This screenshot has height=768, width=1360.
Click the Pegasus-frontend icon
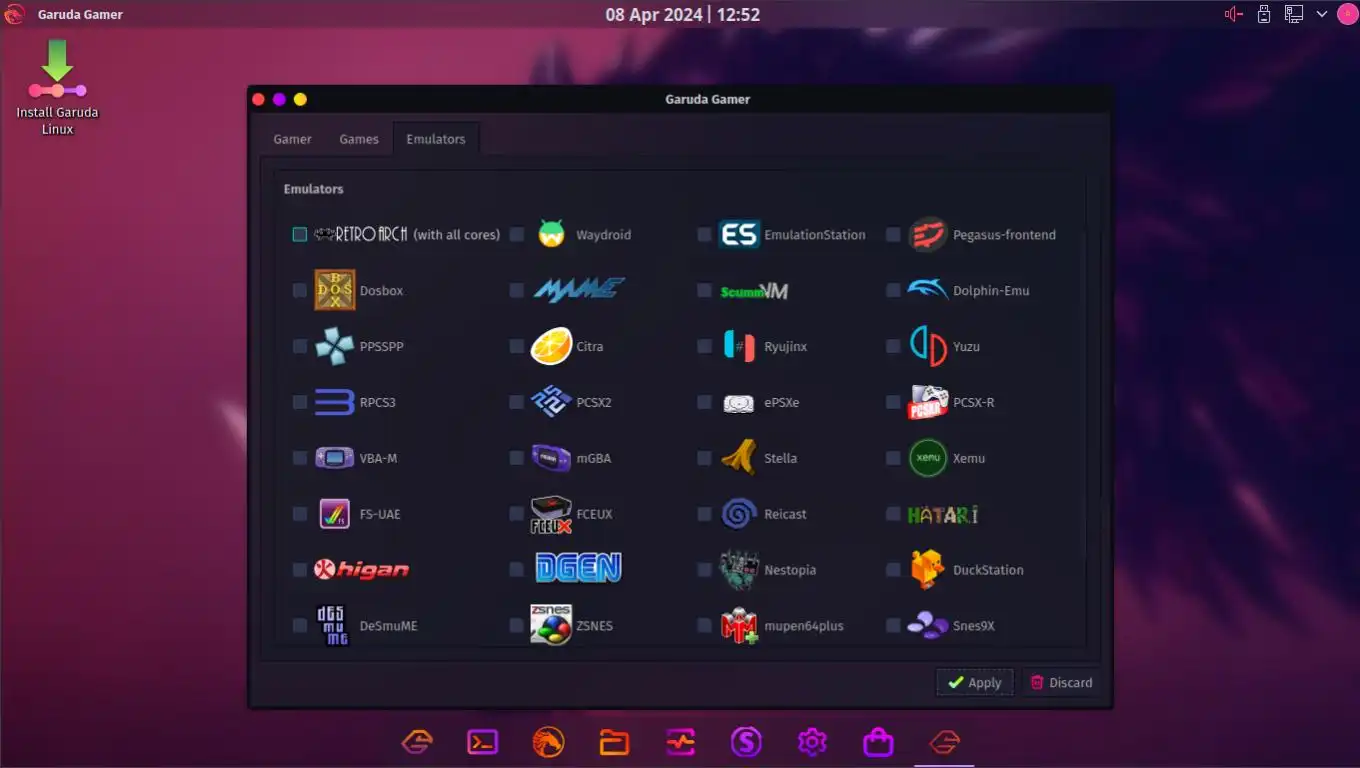[x=928, y=235]
